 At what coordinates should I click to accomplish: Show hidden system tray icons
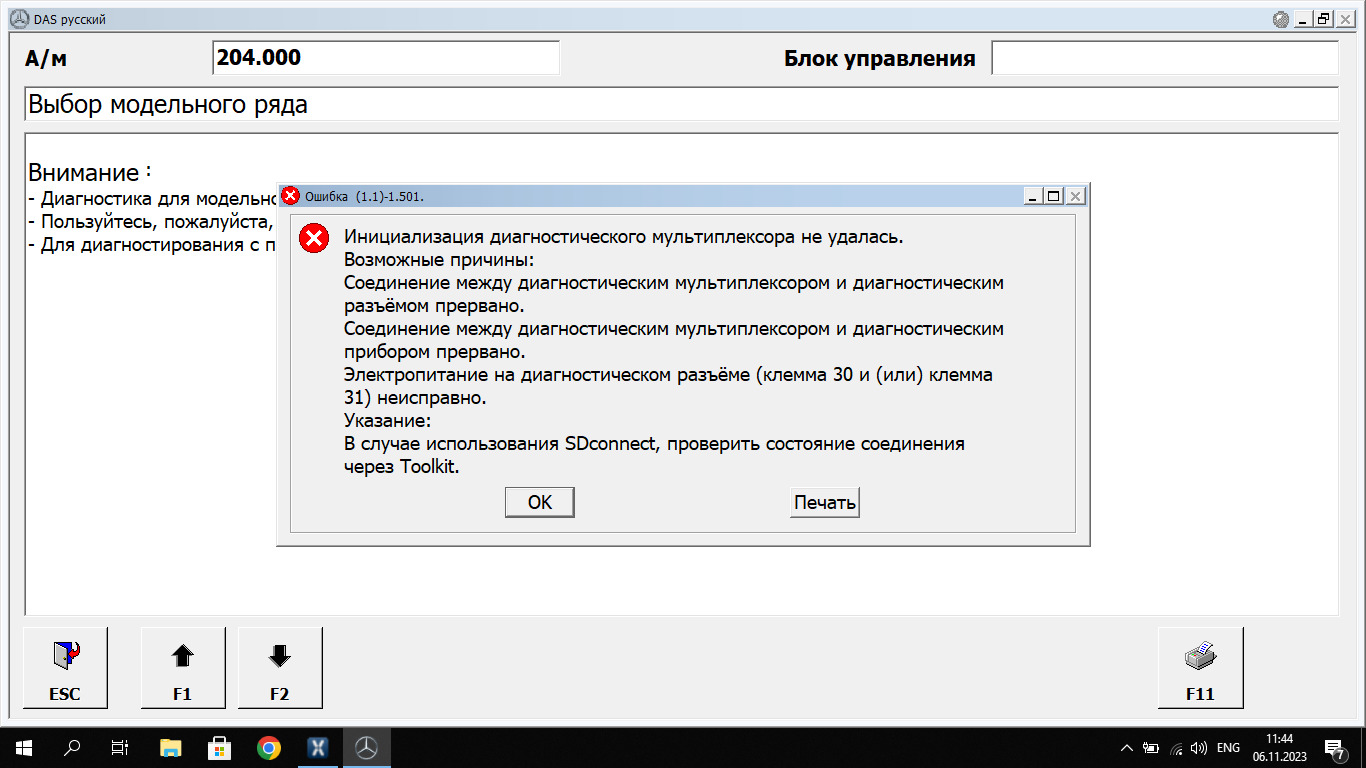pyautogui.click(x=1127, y=747)
